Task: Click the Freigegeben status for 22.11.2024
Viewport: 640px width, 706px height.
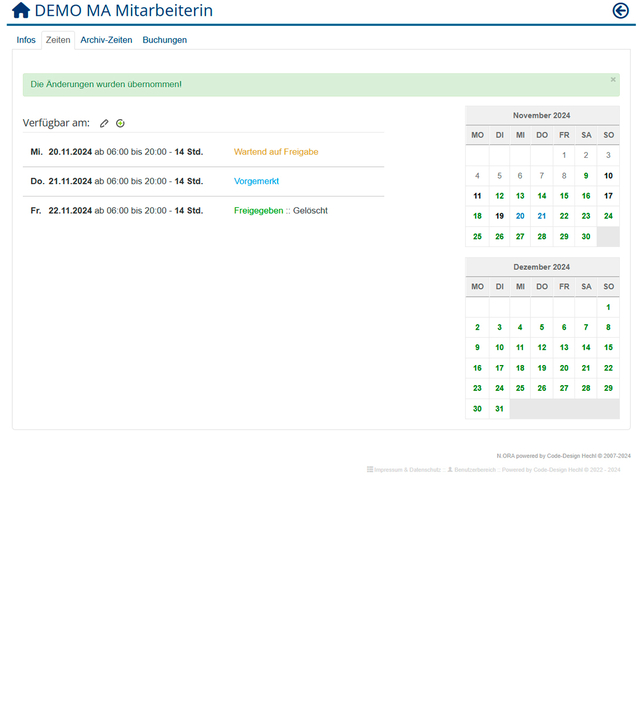Action: [258, 211]
